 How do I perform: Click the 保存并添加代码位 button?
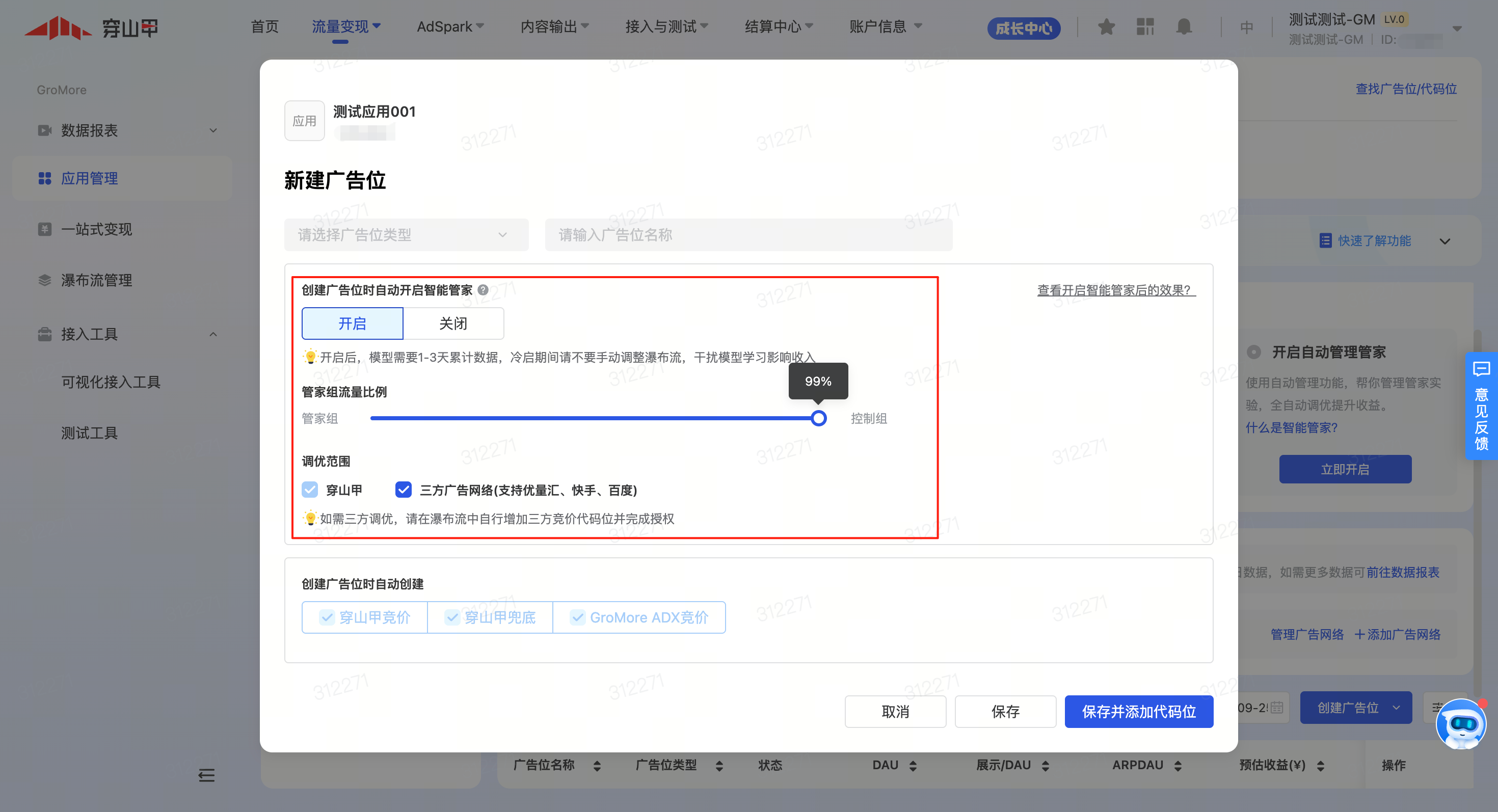pos(1138,712)
